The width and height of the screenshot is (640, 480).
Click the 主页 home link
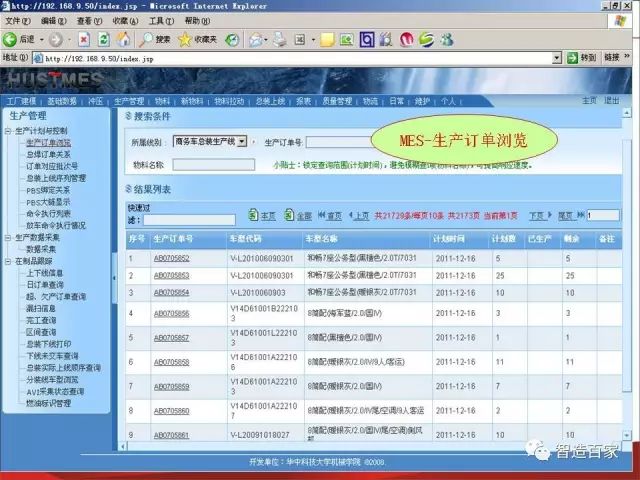589,100
